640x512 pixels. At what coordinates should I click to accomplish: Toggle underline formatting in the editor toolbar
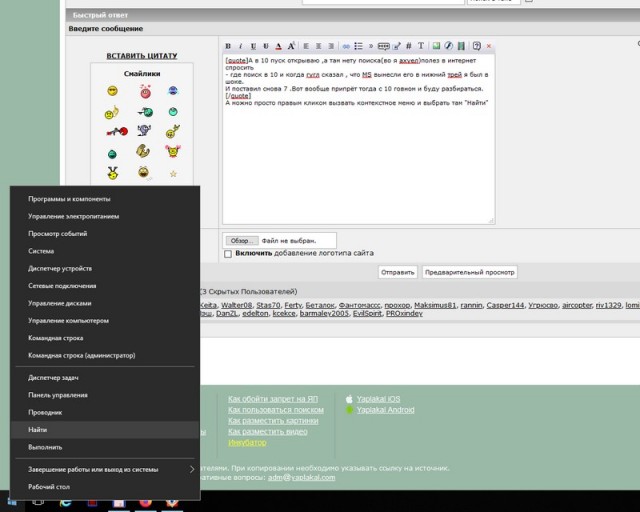(253, 46)
